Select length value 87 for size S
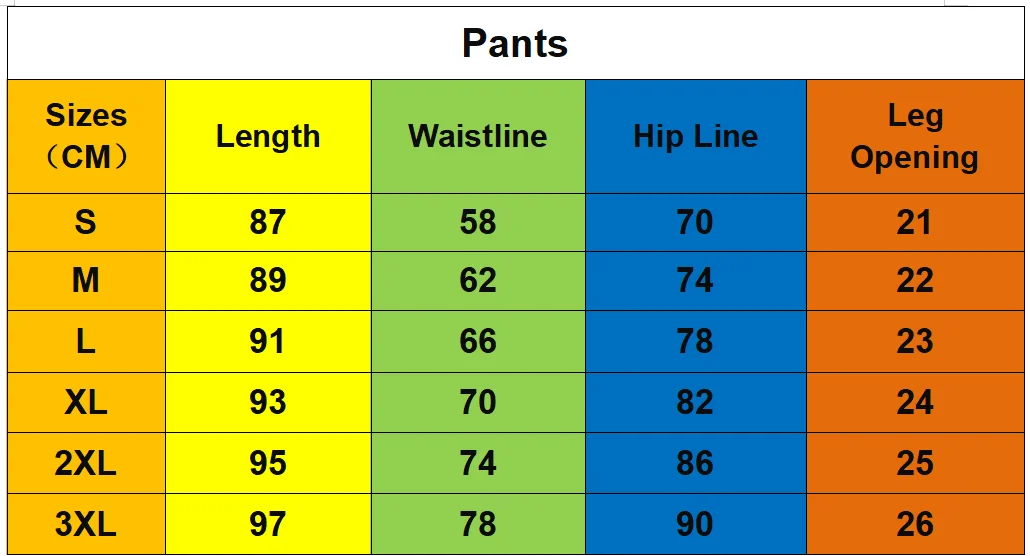The width and height of the screenshot is (1030, 556). 268,222
